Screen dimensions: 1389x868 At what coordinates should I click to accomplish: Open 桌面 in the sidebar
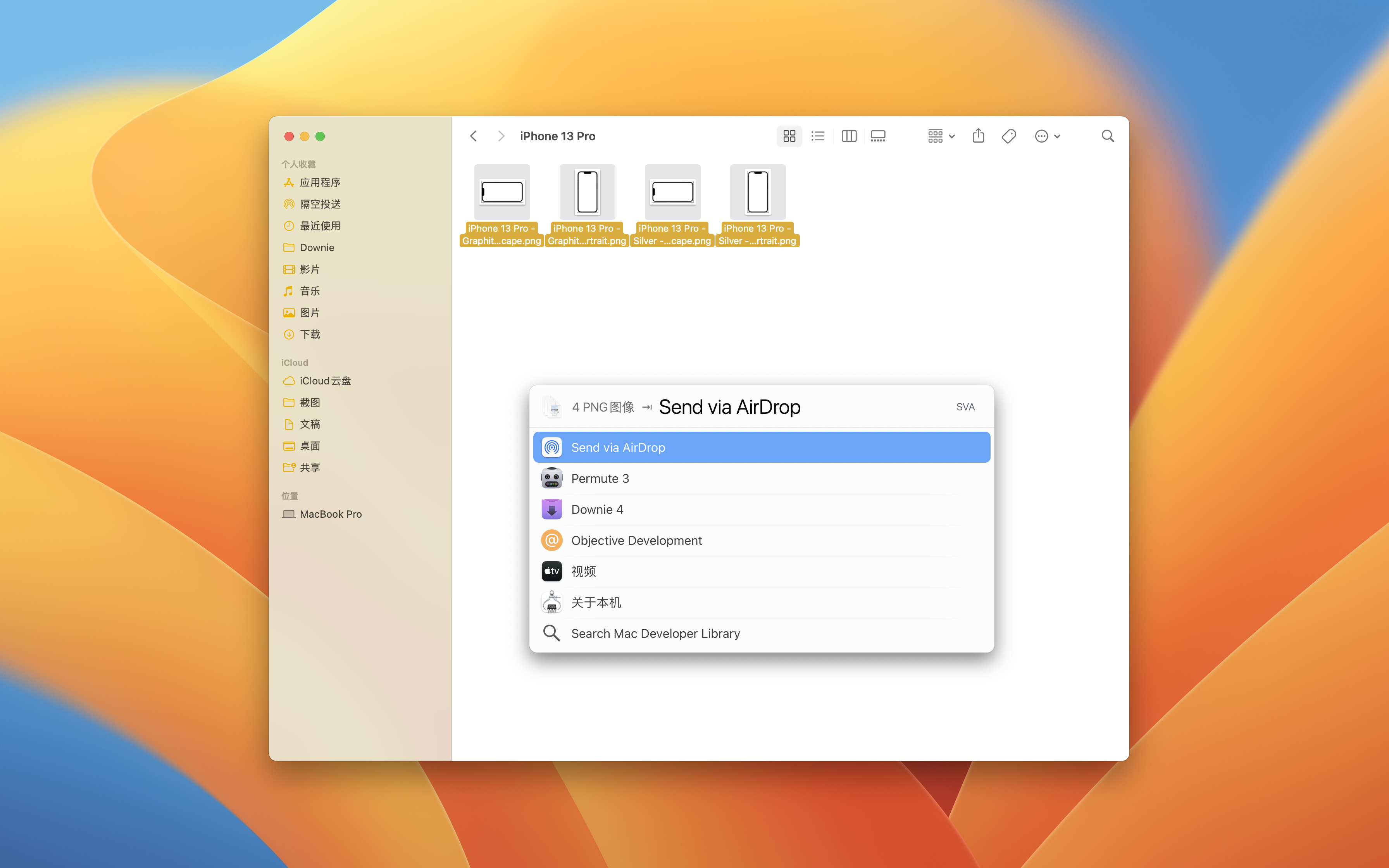(x=360, y=446)
